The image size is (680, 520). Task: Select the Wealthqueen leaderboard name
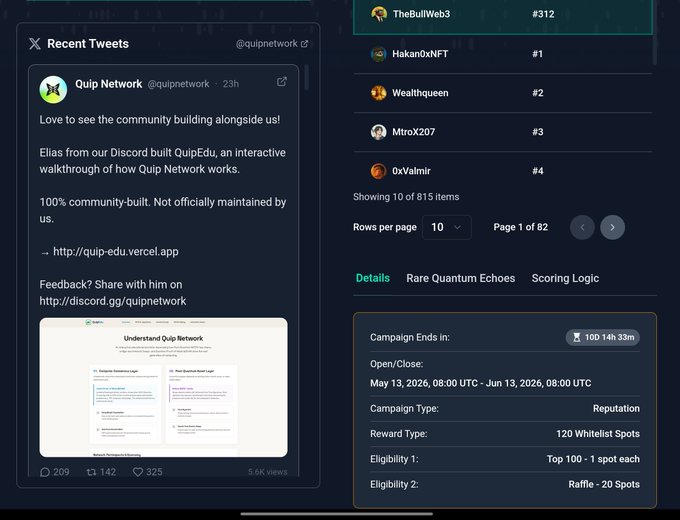point(420,93)
